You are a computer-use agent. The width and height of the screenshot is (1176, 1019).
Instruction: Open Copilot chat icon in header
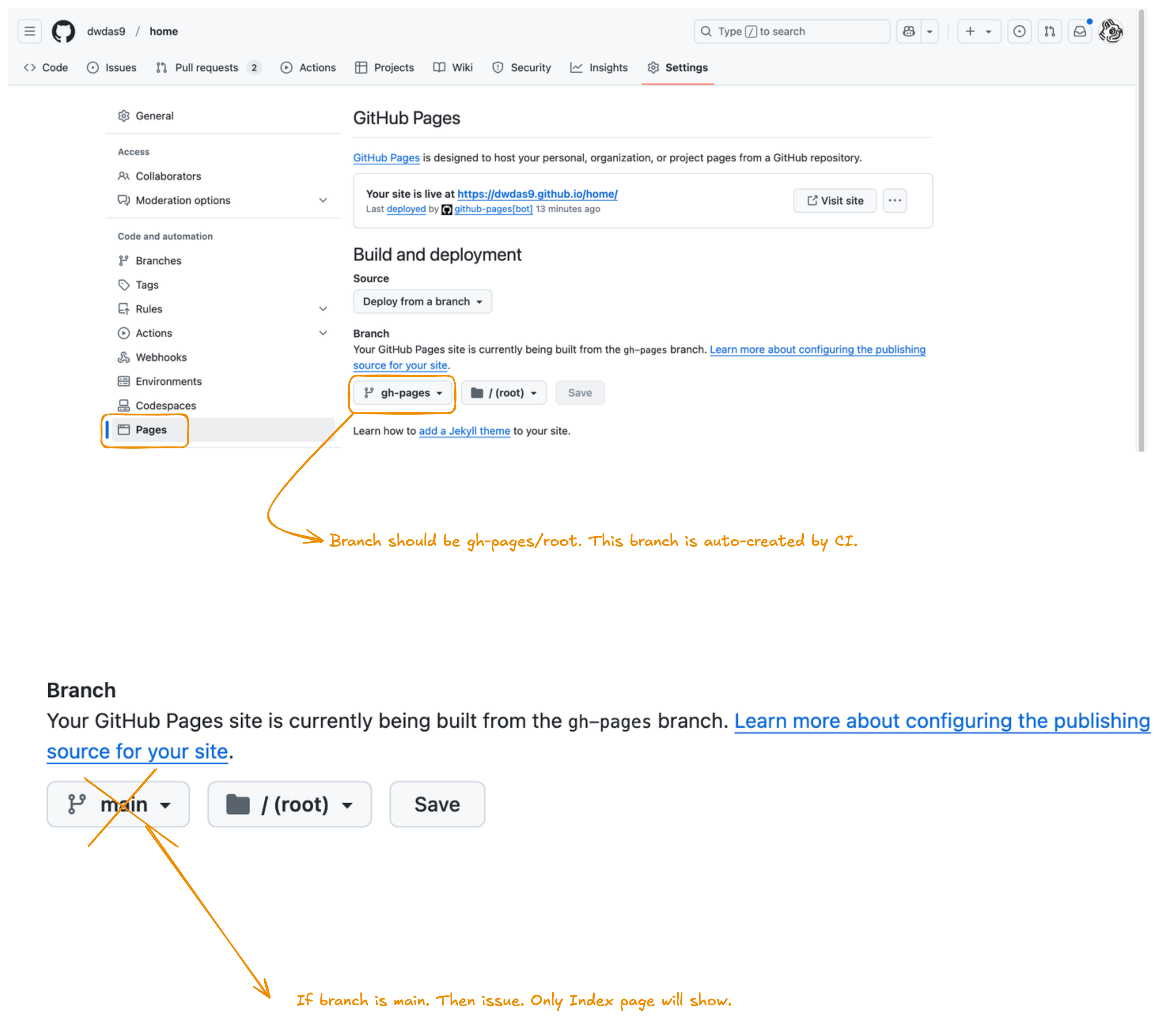909,31
